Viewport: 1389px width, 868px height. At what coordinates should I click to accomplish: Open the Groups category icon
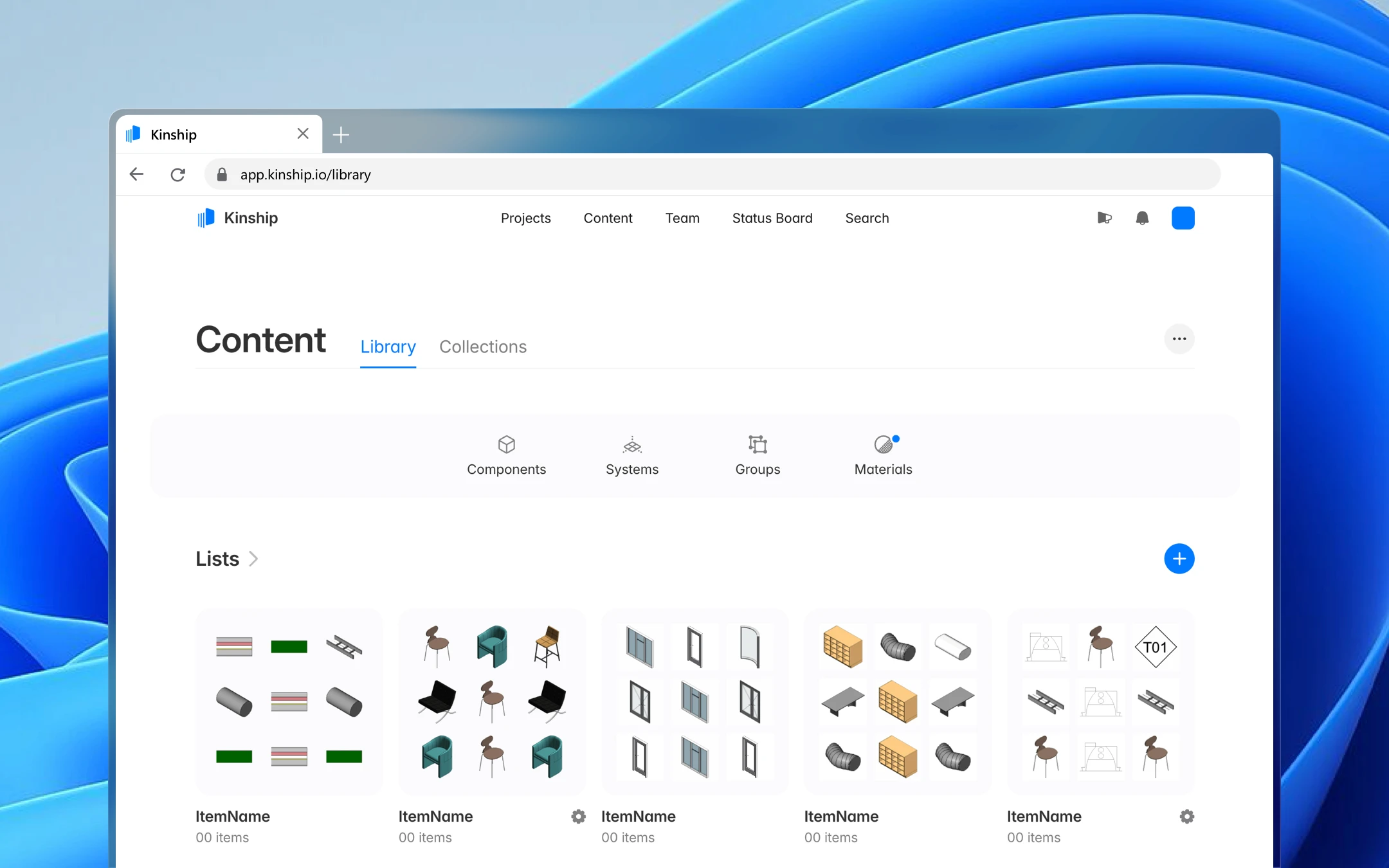[758, 444]
